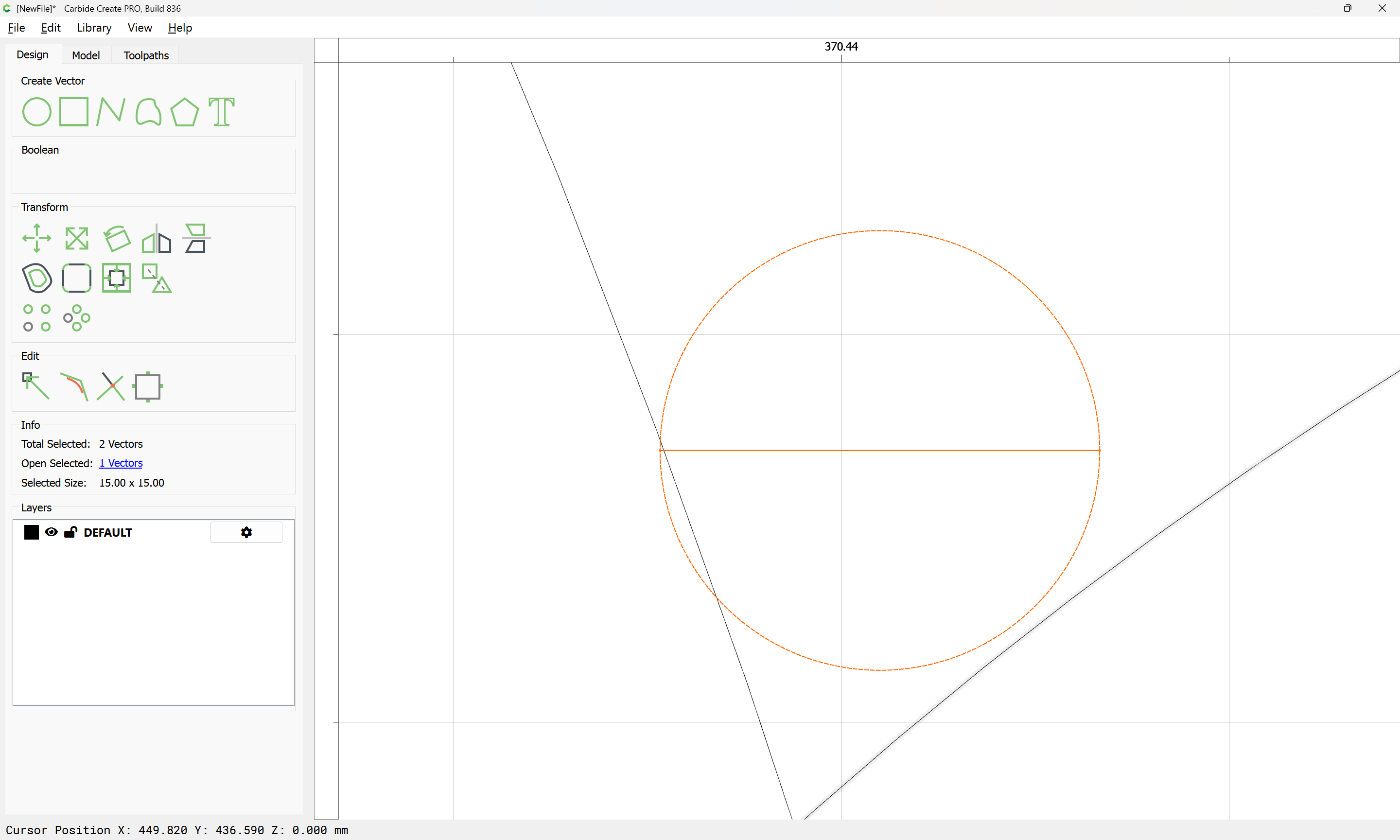Click the 1 Vectors link

tap(121, 463)
